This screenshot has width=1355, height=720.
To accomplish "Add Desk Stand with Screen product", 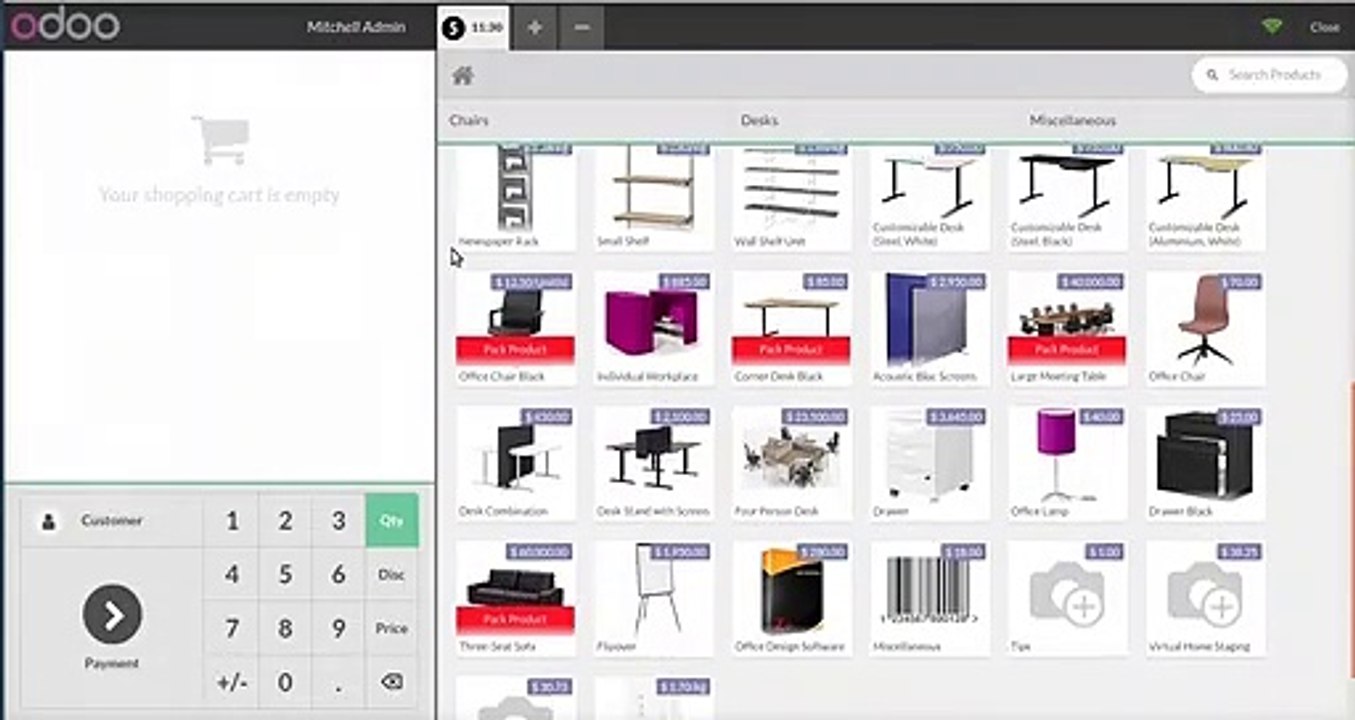I will 654,463.
